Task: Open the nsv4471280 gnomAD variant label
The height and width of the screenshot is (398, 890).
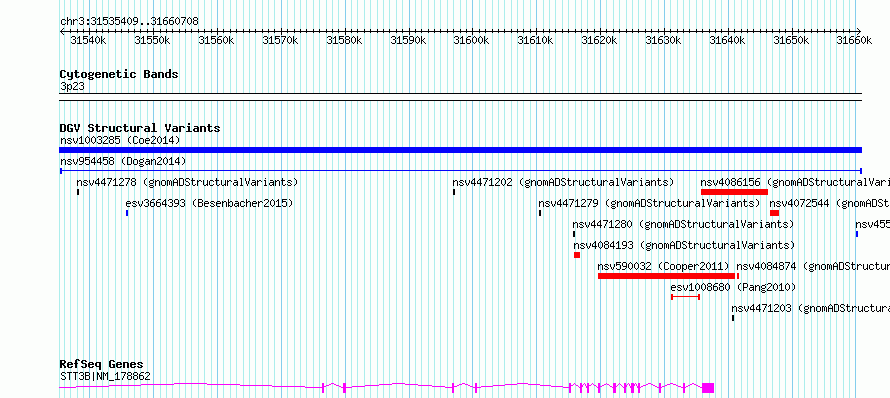Action: coord(683,224)
